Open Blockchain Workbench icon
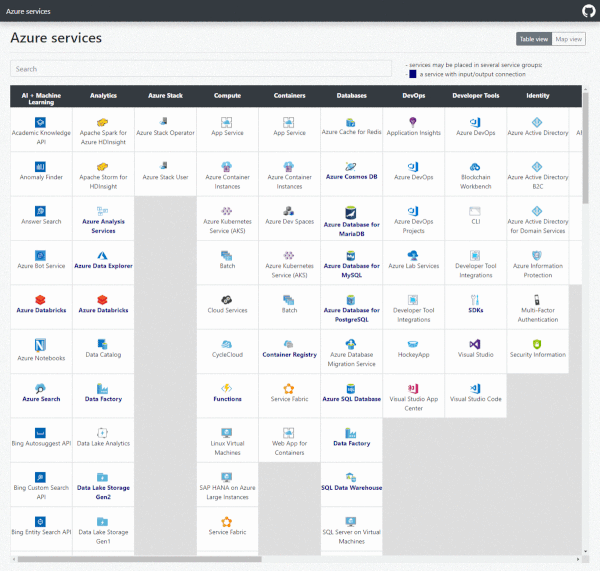 coord(474,167)
